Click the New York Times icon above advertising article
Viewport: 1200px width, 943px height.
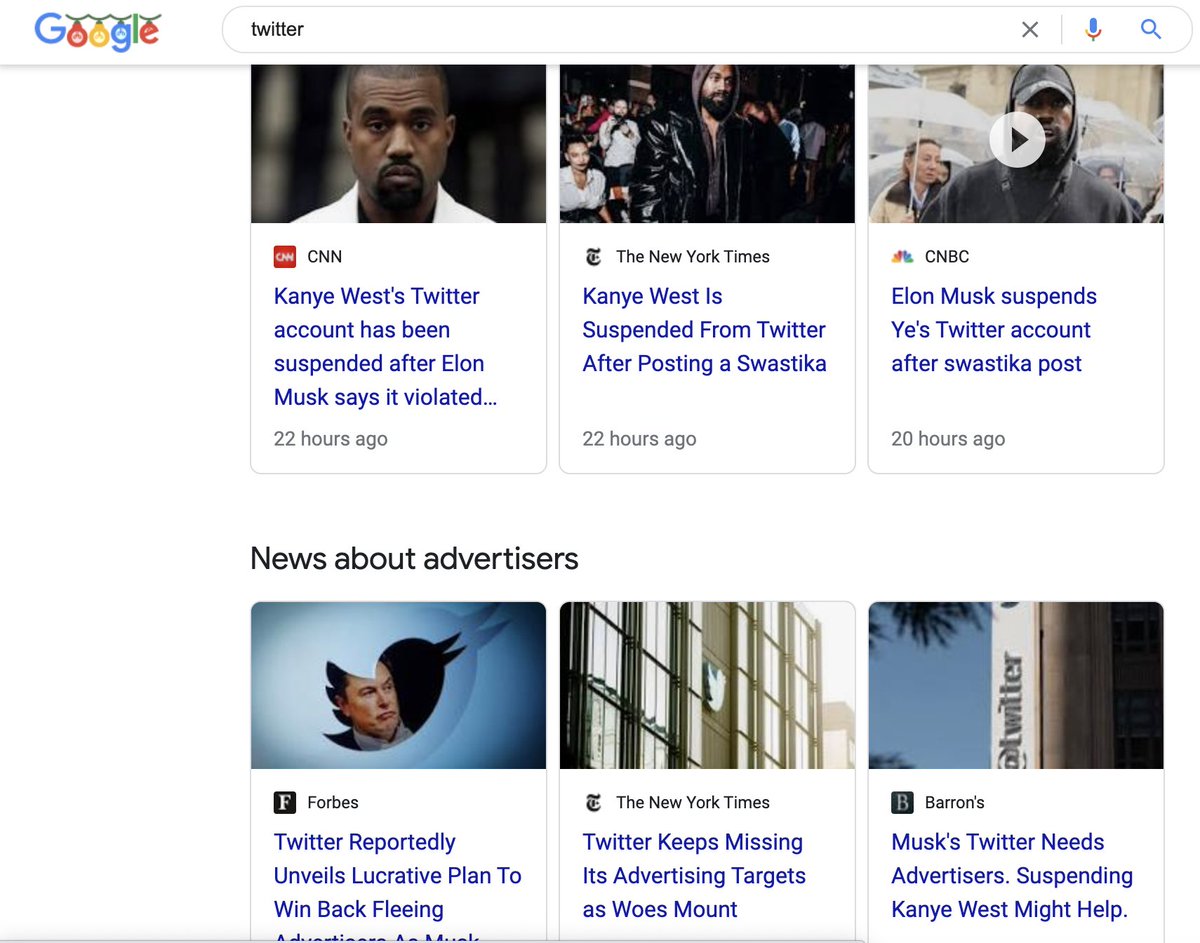(594, 803)
